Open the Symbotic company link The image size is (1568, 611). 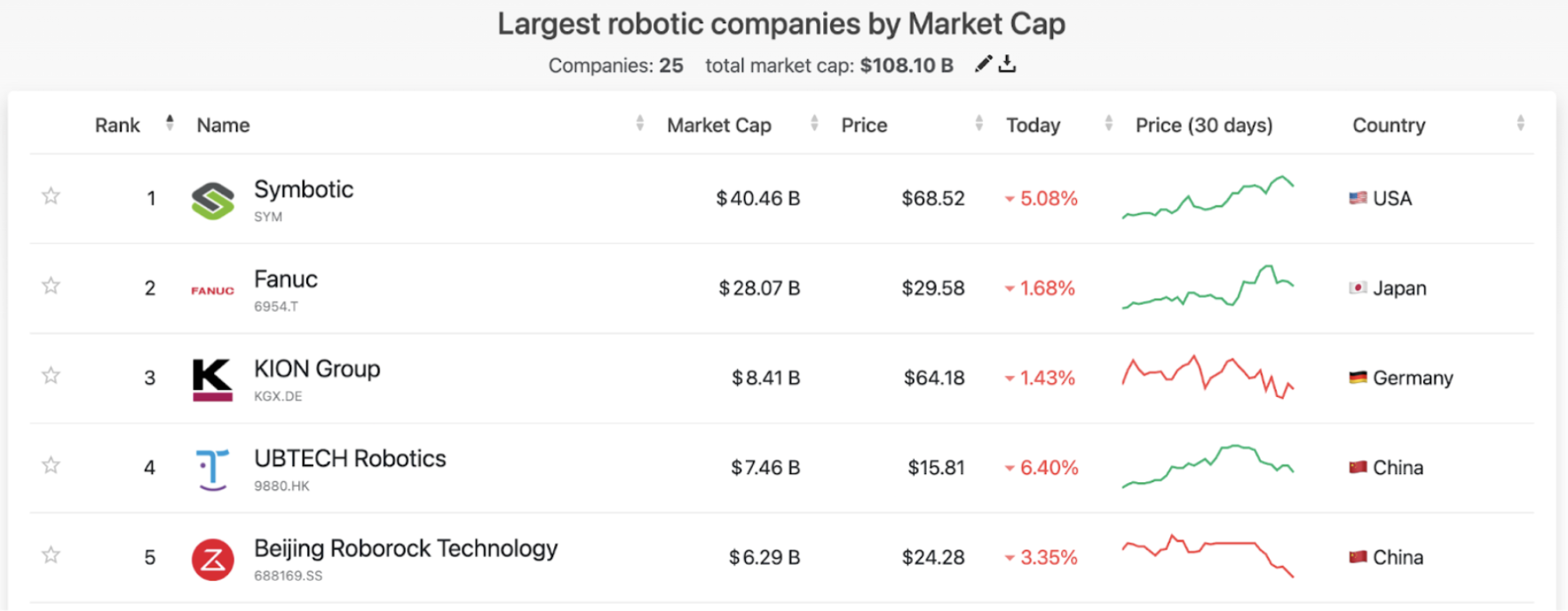304,189
